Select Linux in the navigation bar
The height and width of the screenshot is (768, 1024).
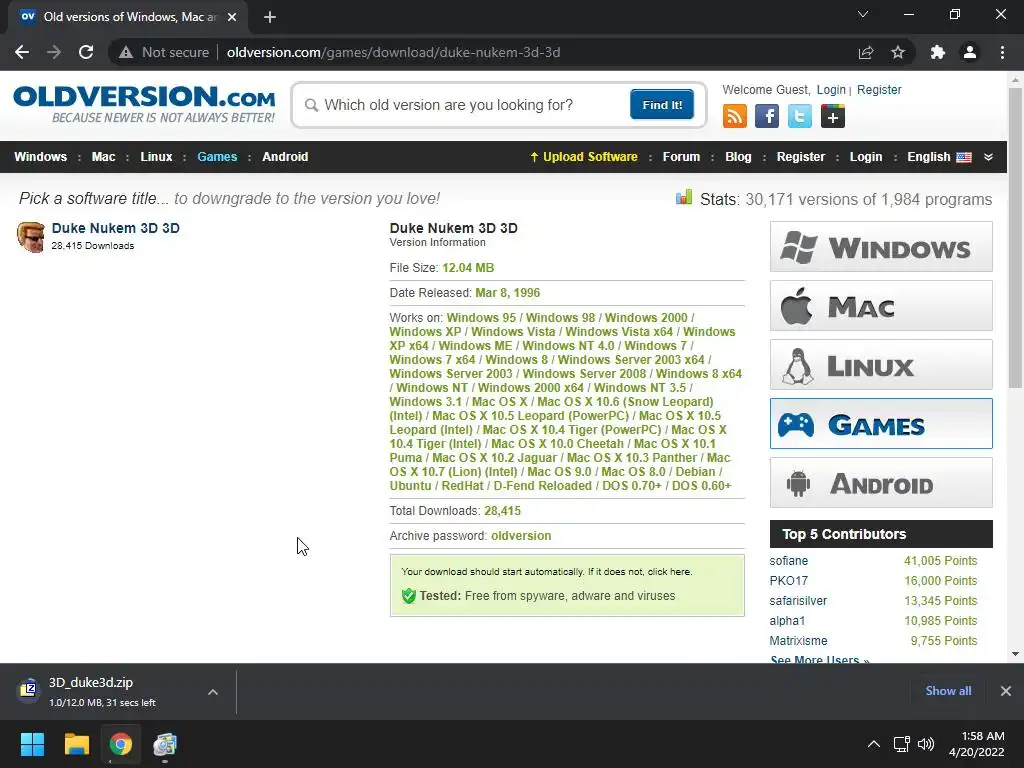pyautogui.click(x=156, y=157)
